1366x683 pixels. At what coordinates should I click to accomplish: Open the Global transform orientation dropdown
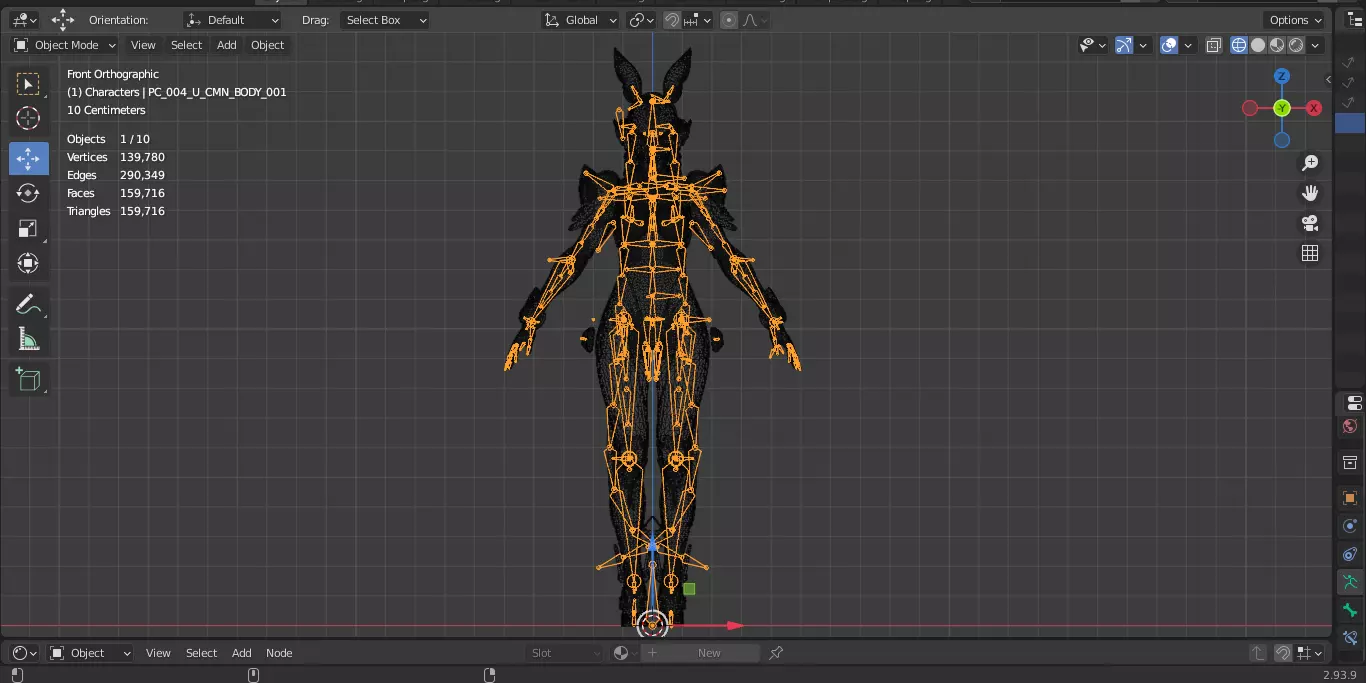[x=581, y=20]
